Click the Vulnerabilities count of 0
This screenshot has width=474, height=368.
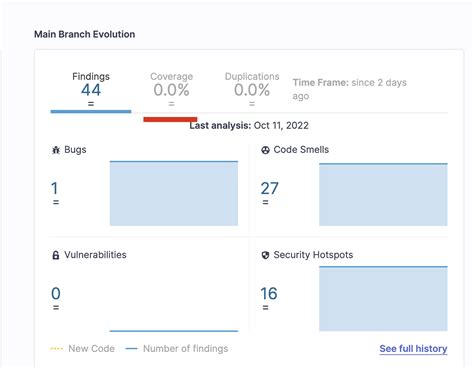(x=56, y=294)
